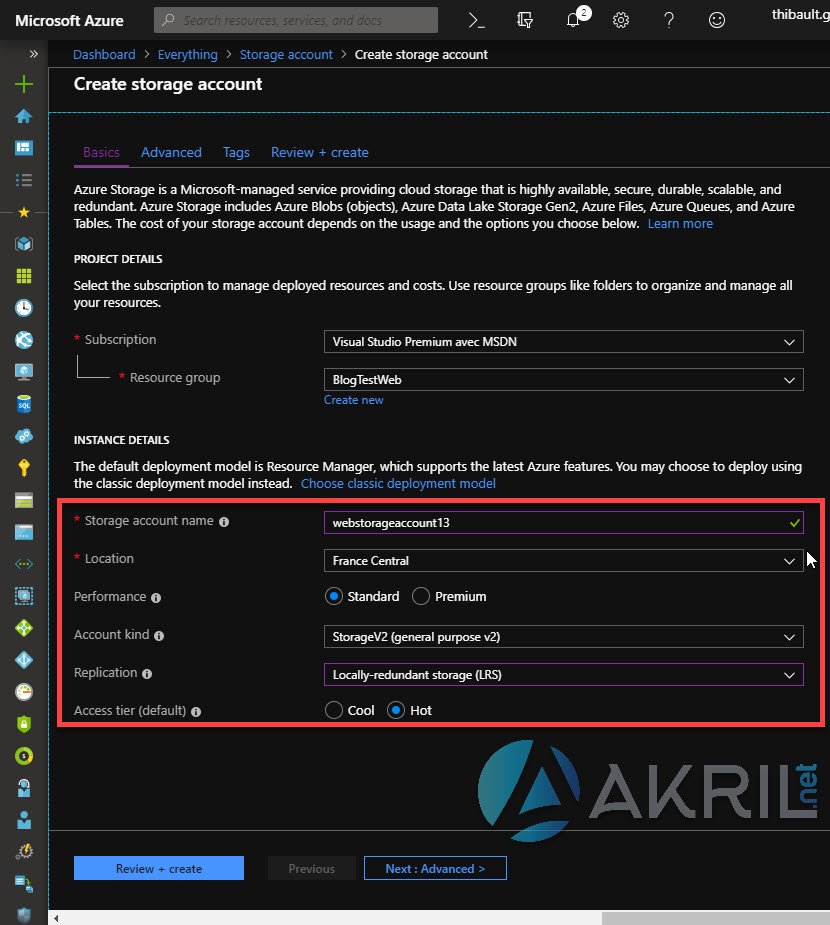The image size is (830, 925).
Task: Select Standard performance
Action: (334, 596)
